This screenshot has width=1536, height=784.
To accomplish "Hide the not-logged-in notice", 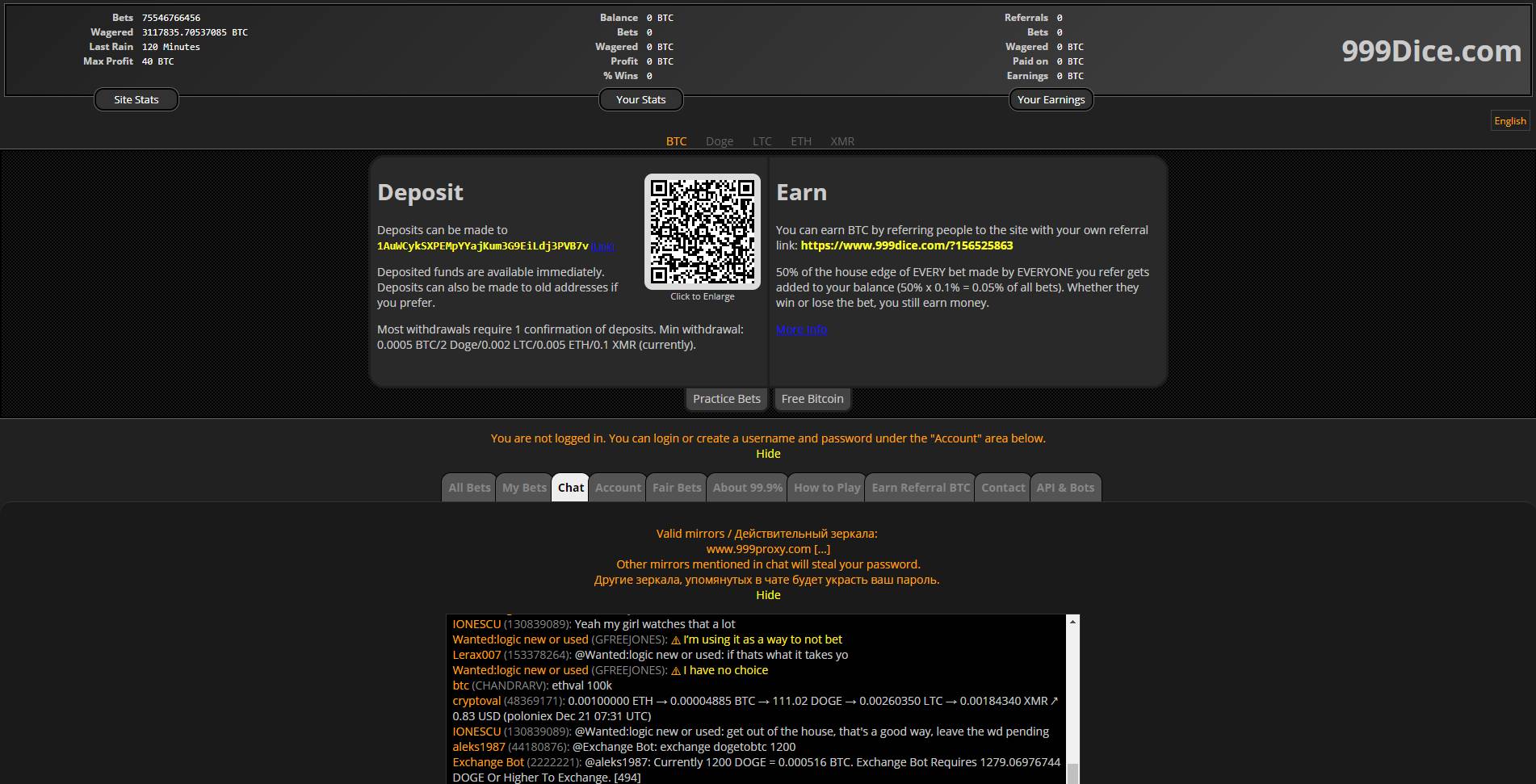I will tap(768, 454).
